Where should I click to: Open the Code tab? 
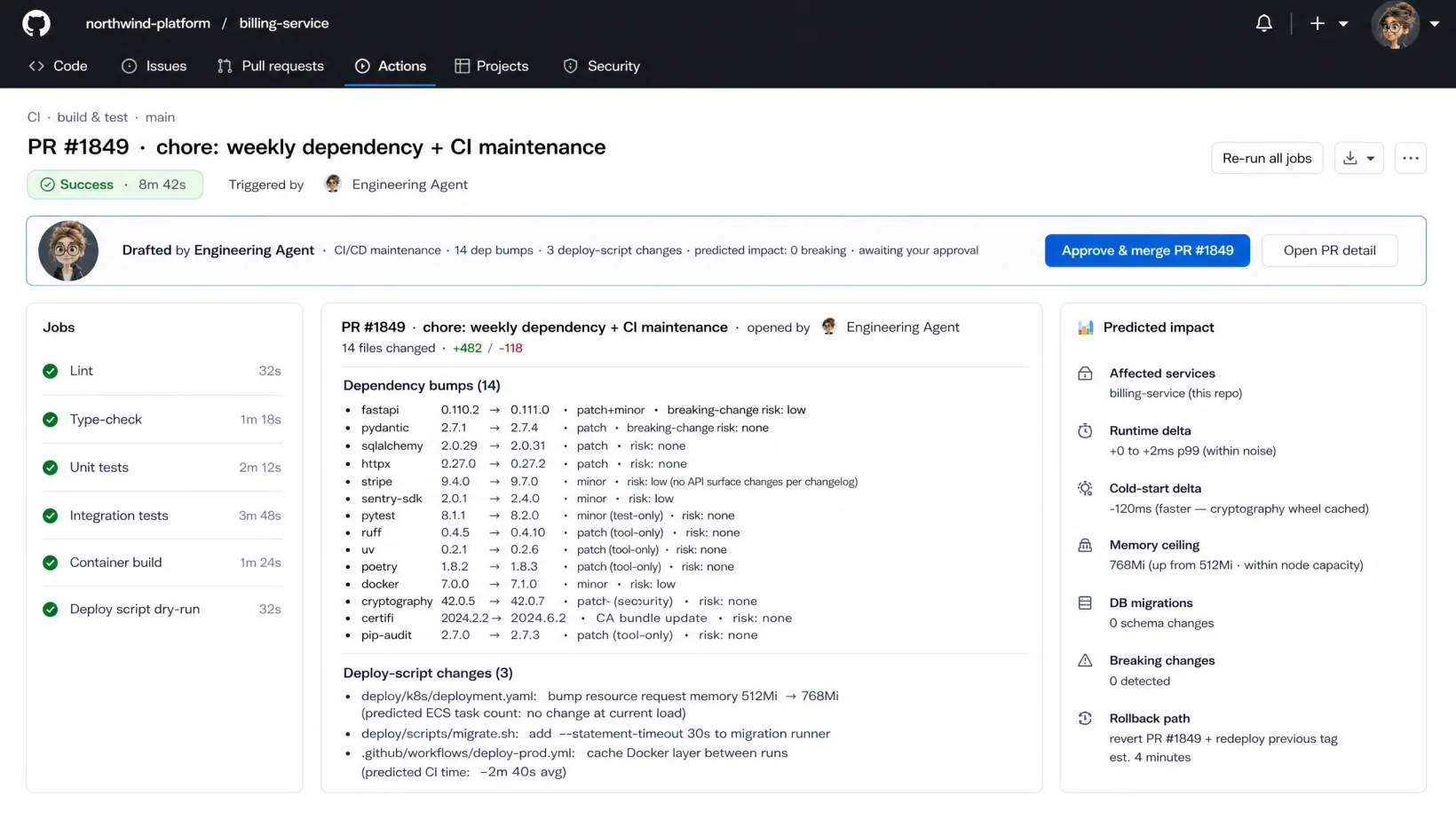point(58,67)
